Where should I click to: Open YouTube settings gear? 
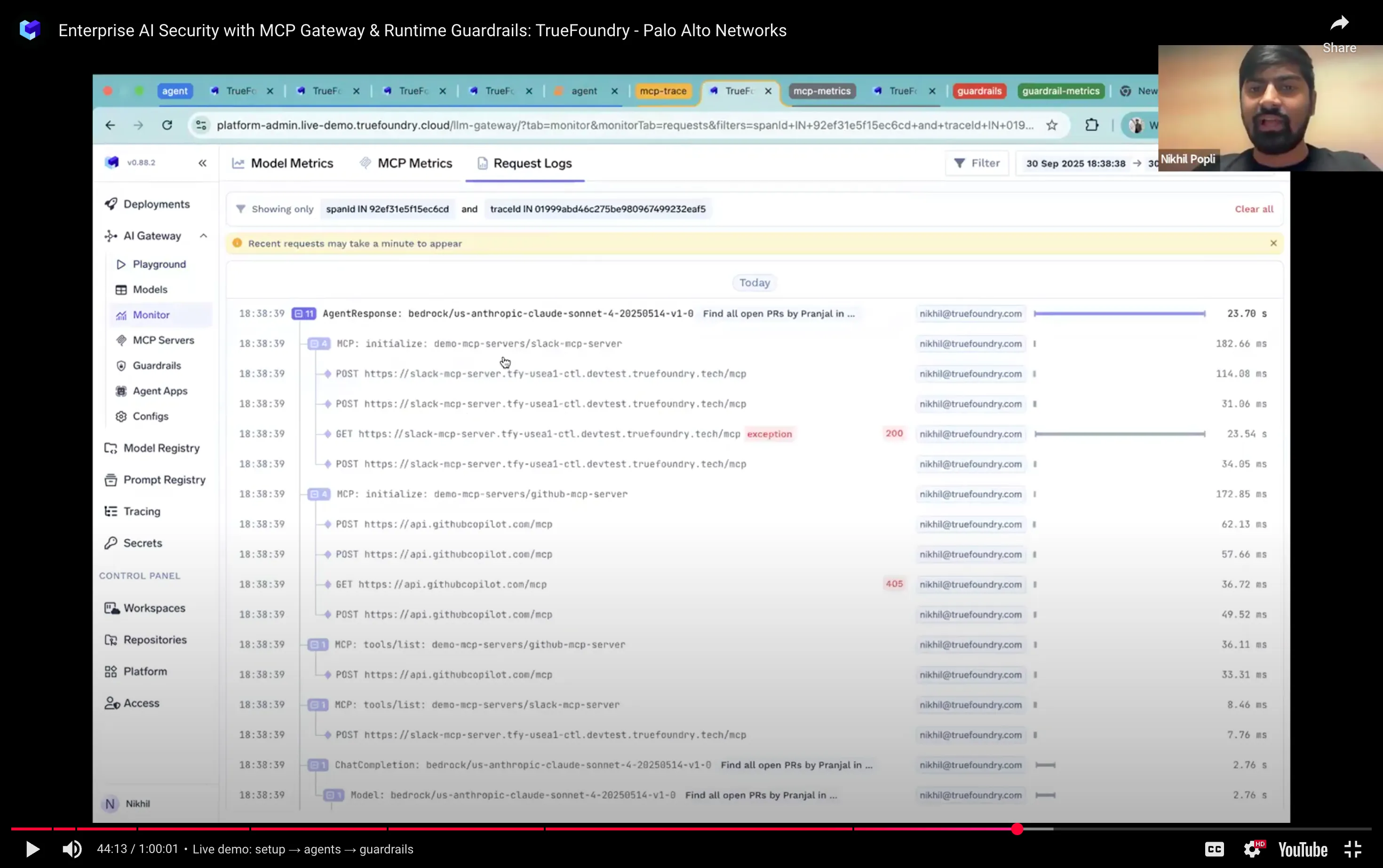tap(1253, 849)
